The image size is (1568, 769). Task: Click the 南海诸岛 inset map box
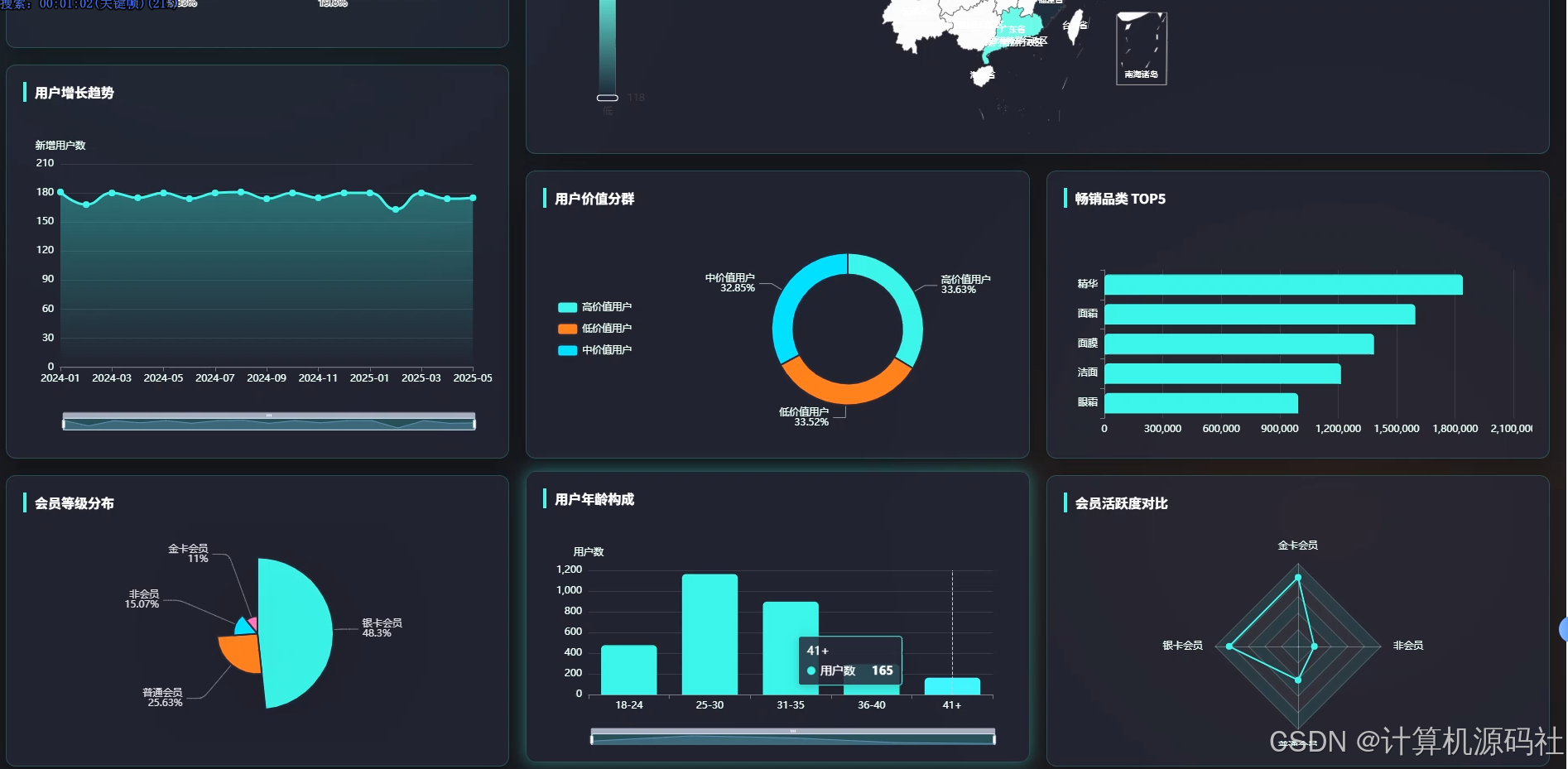pos(1142,48)
